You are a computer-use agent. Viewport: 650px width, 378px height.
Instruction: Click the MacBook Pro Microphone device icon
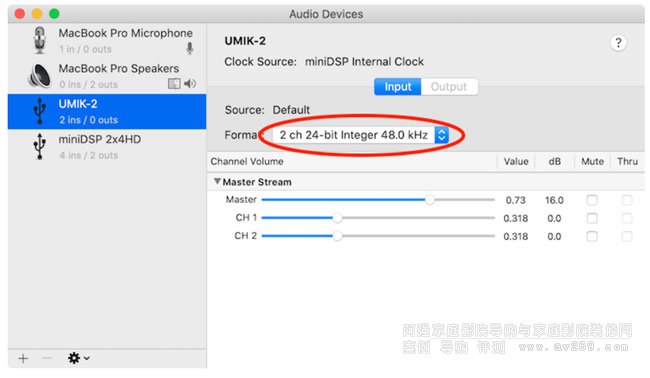pos(40,40)
